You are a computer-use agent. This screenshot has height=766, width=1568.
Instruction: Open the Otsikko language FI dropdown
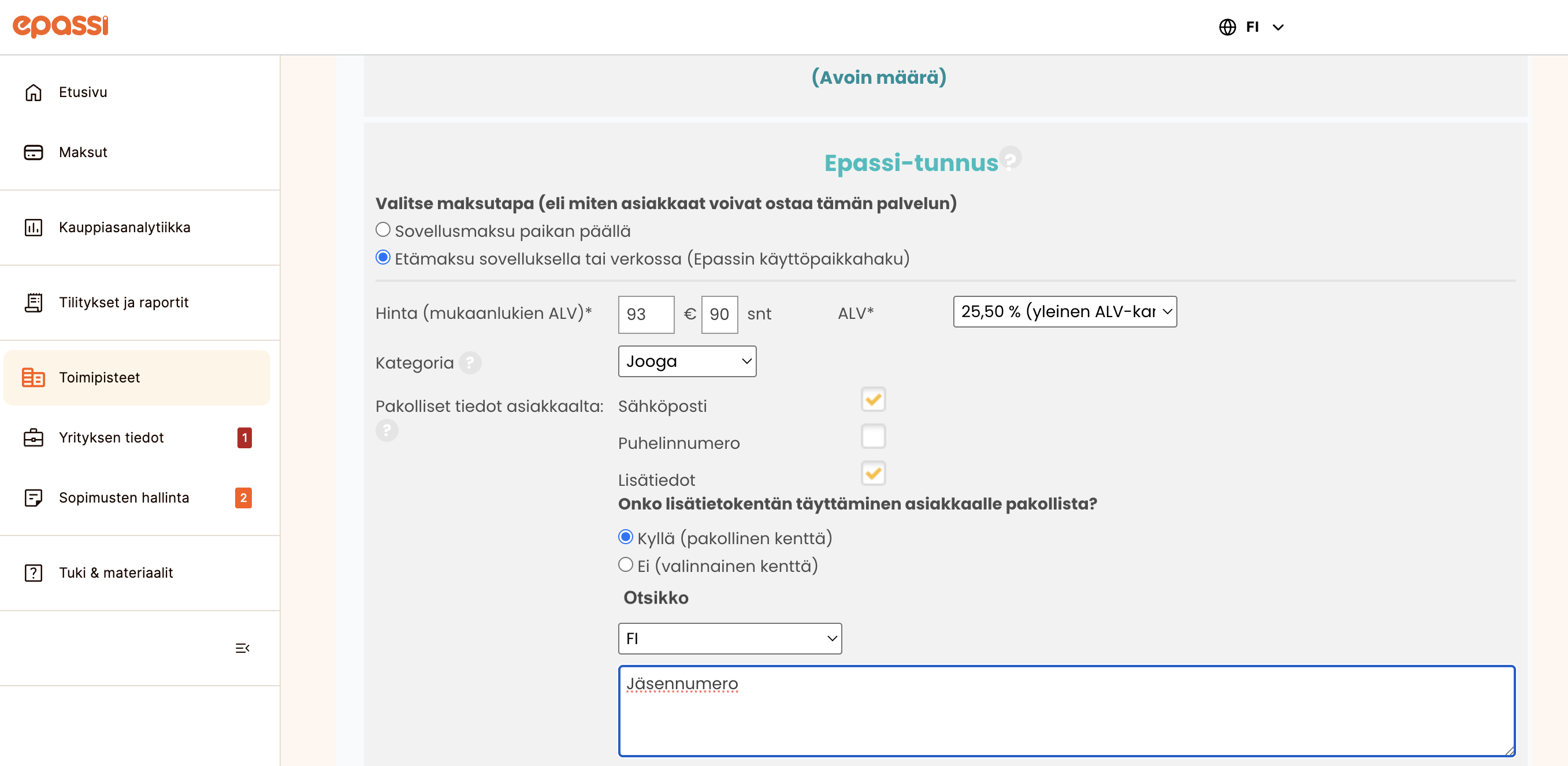tap(730, 638)
